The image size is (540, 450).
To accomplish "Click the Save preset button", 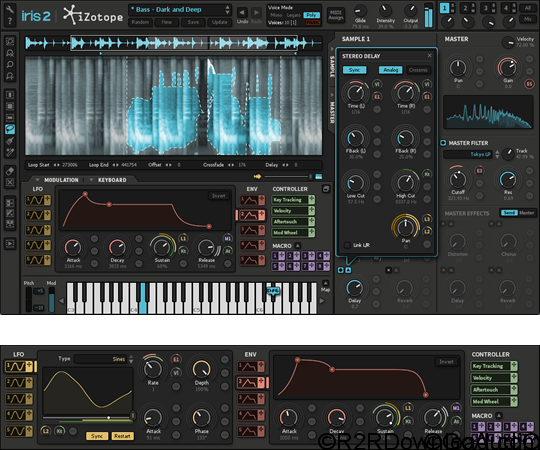I will point(193,22).
